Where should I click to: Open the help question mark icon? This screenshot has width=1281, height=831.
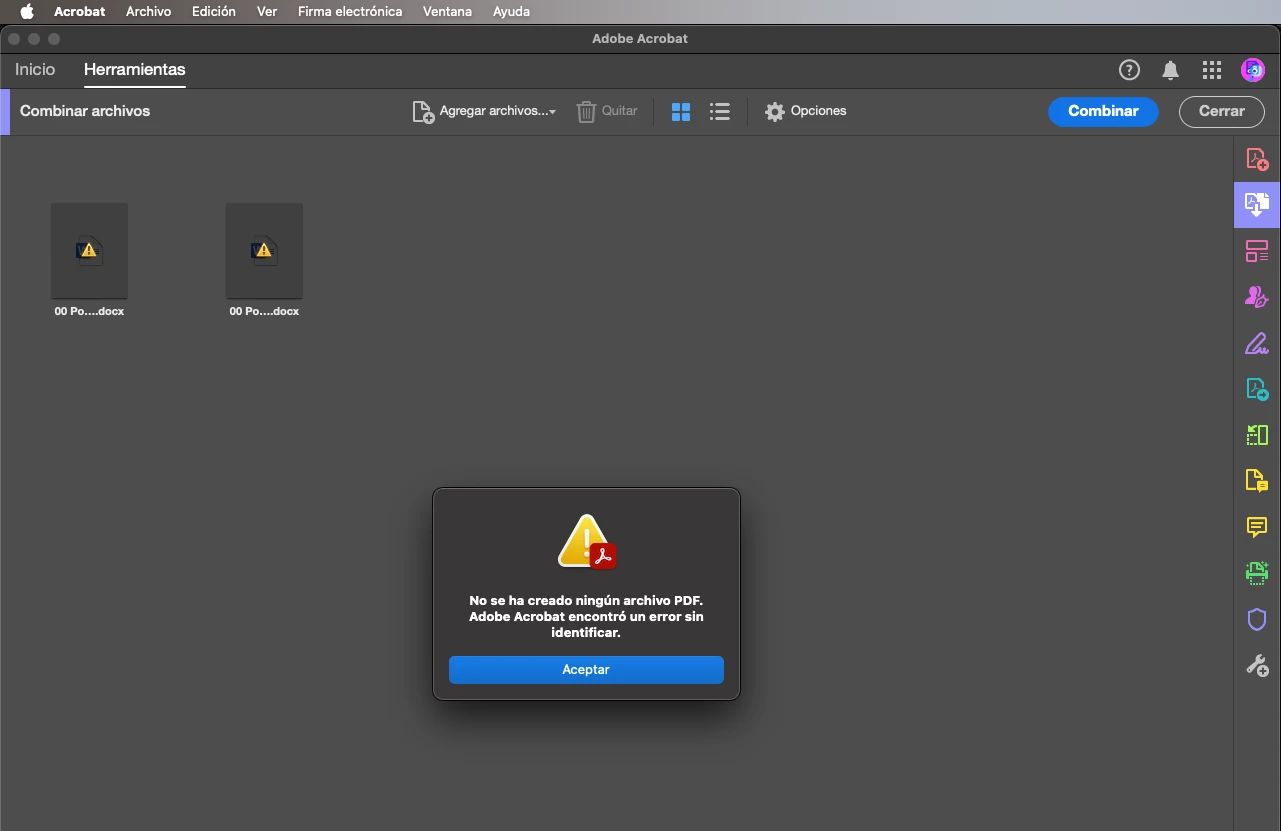[x=1129, y=70]
